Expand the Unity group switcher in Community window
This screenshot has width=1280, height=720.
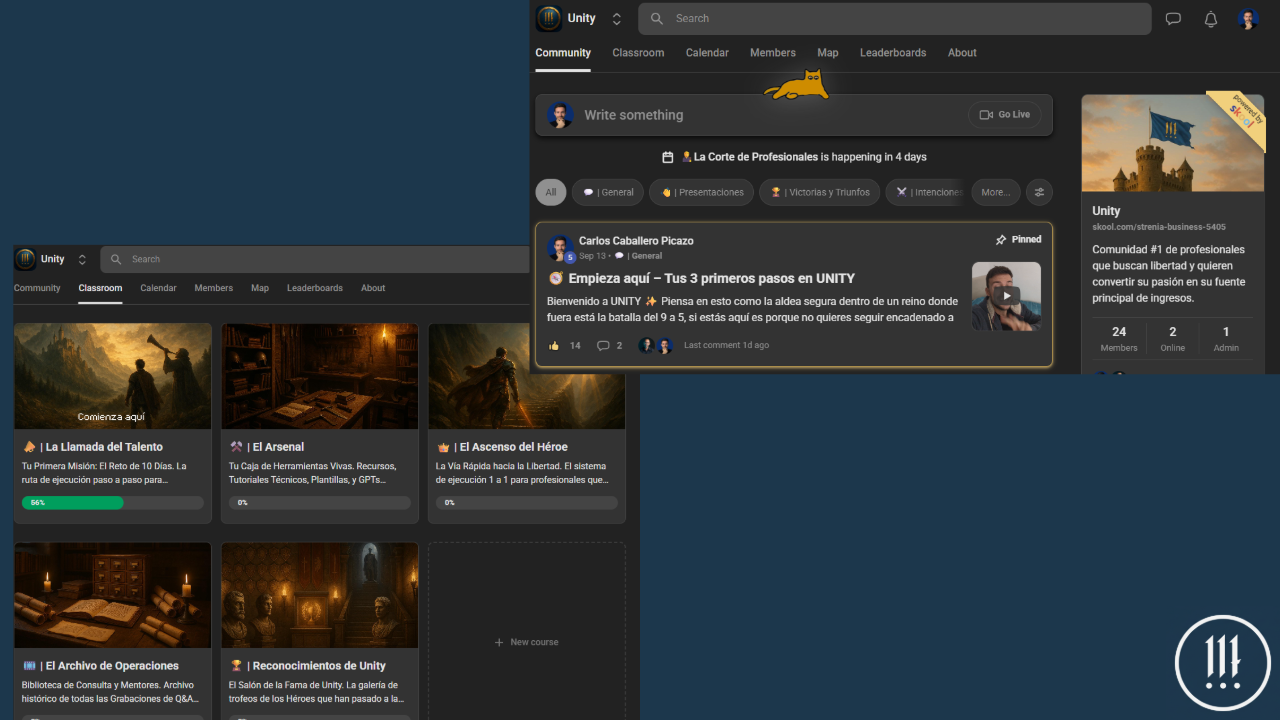point(617,18)
